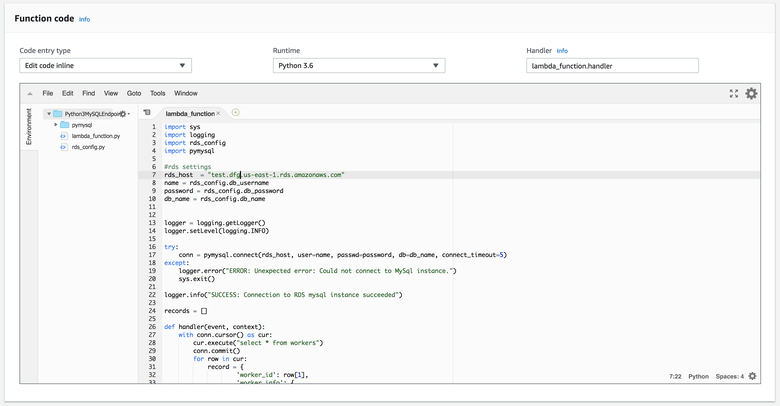Click the Info link next to Function code

point(85,19)
